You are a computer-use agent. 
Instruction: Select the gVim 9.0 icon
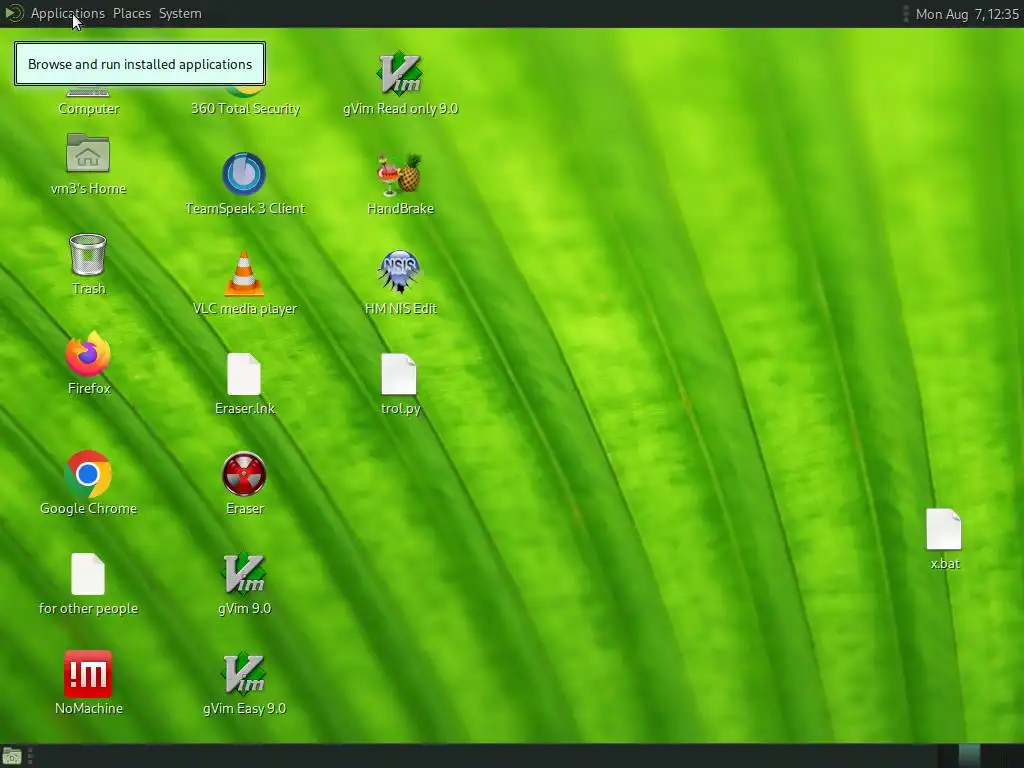click(x=244, y=574)
